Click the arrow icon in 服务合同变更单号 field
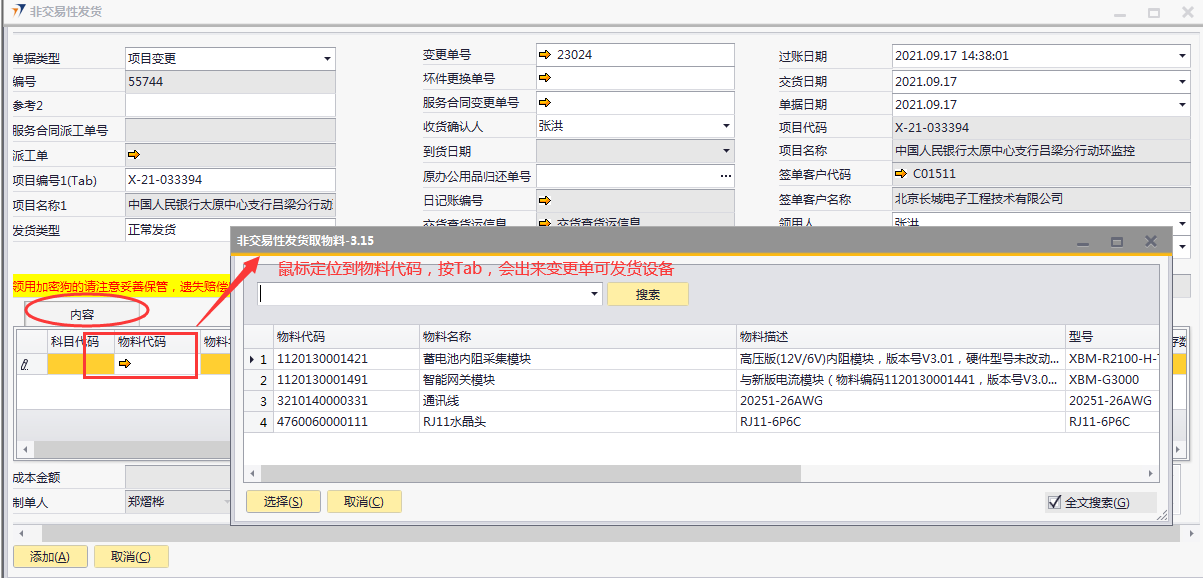The width and height of the screenshot is (1203, 578). point(544,102)
